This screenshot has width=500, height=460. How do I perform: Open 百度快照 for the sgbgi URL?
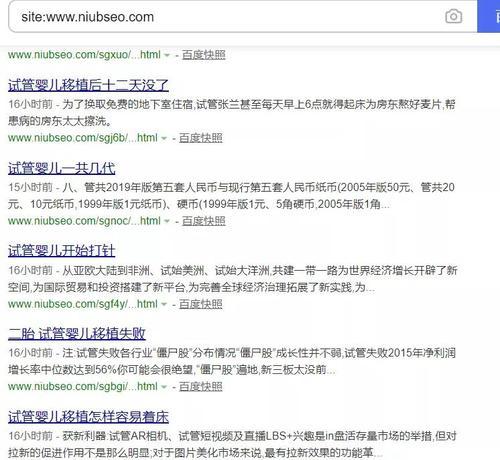click(x=201, y=387)
